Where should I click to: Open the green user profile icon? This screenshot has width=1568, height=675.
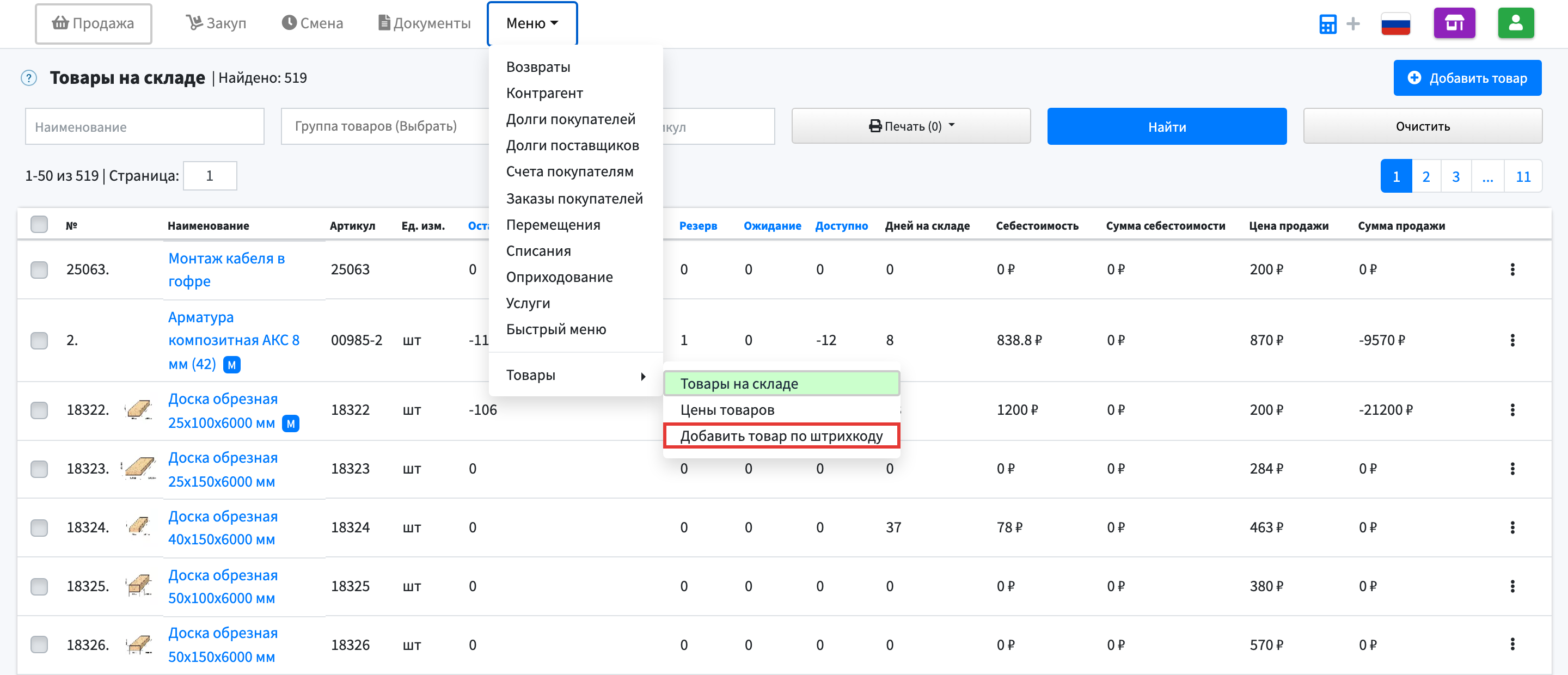pyautogui.click(x=1516, y=23)
